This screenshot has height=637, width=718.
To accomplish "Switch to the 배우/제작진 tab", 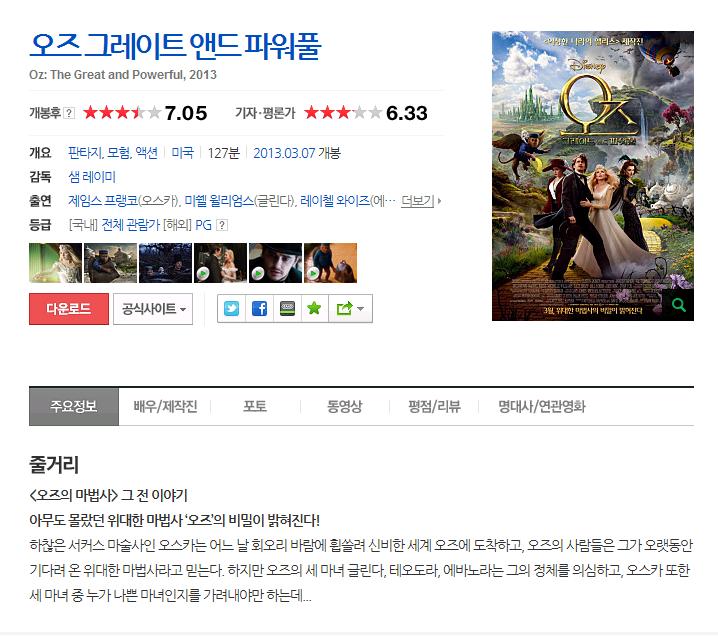I will pyautogui.click(x=165, y=407).
